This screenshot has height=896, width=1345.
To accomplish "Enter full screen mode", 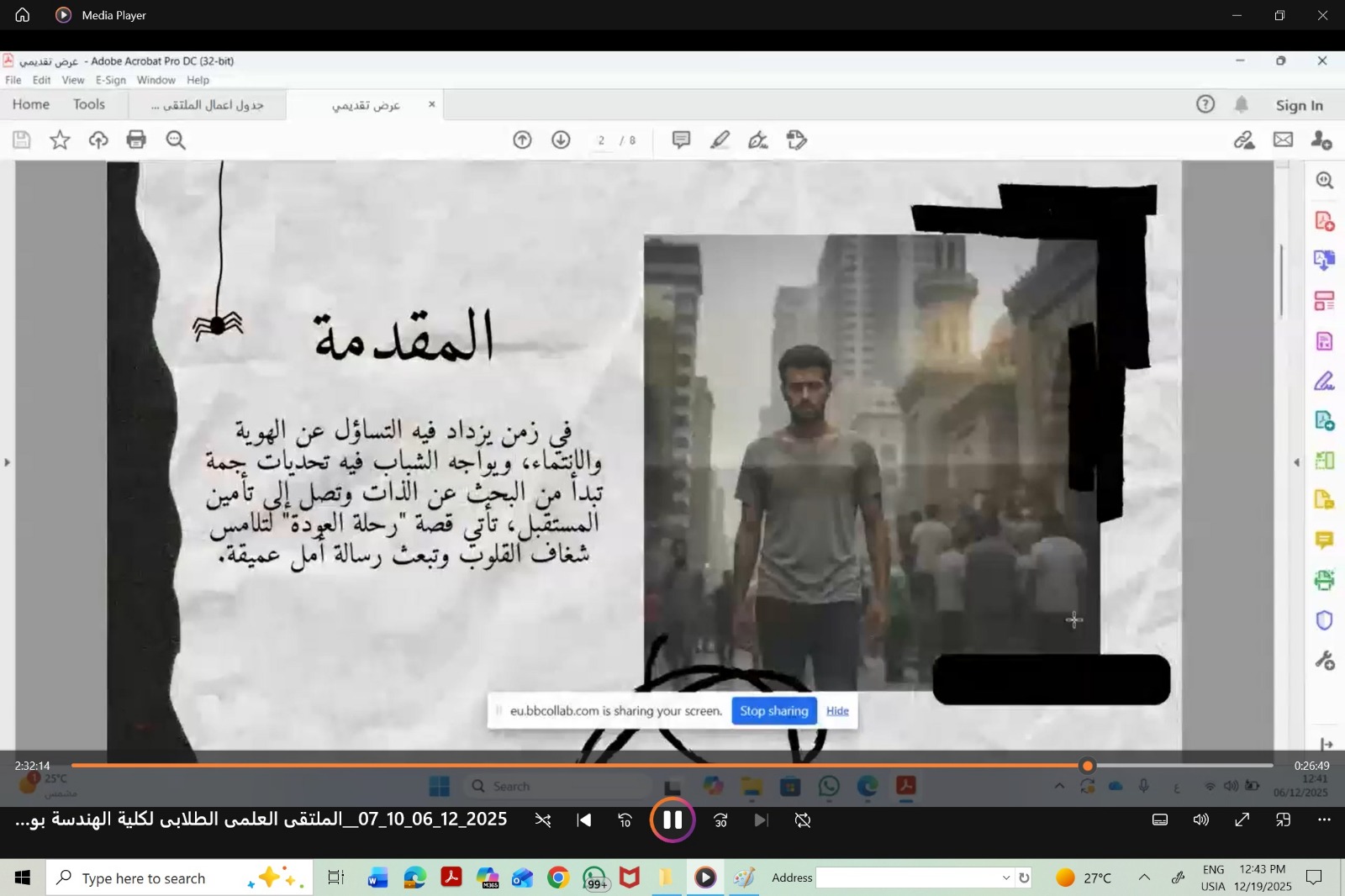I will click(x=1242, y=820).
